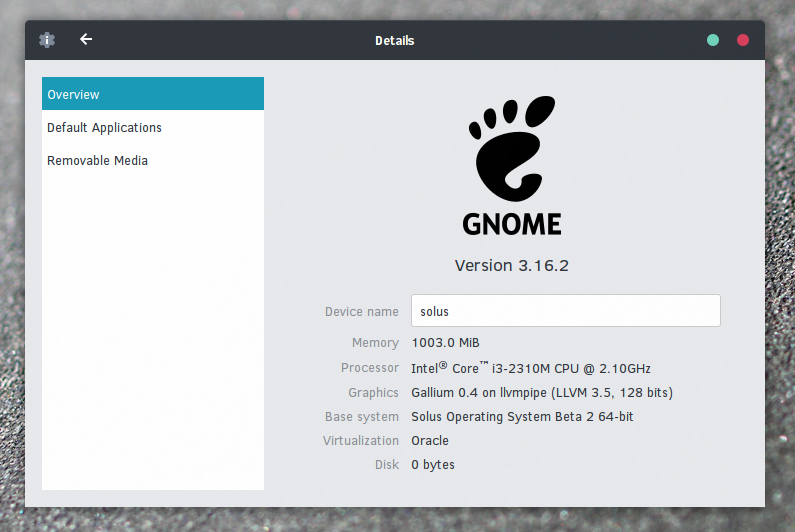Open Default Applications section

(x=153, y=127)
